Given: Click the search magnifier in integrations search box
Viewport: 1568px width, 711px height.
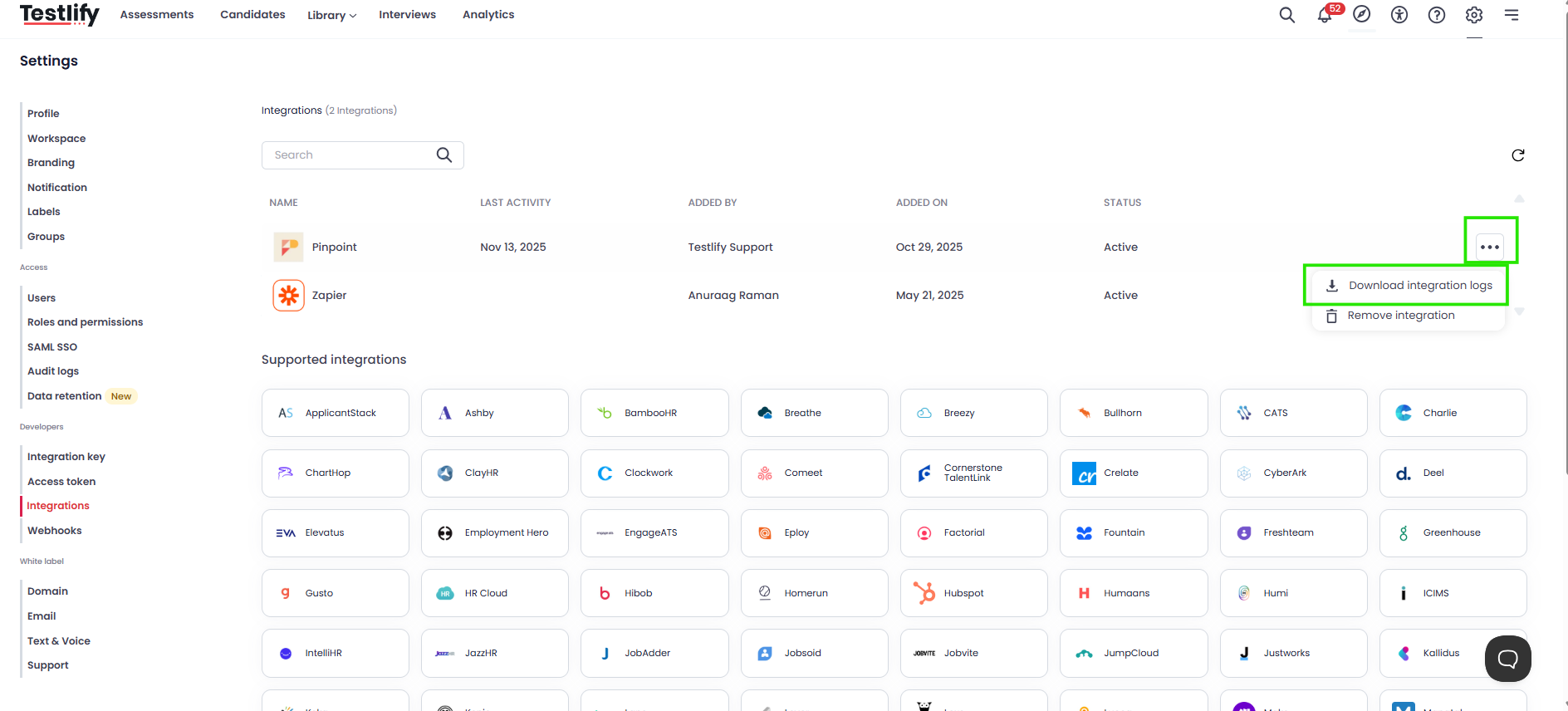Looking at the screenshot, I should [444, 154].
